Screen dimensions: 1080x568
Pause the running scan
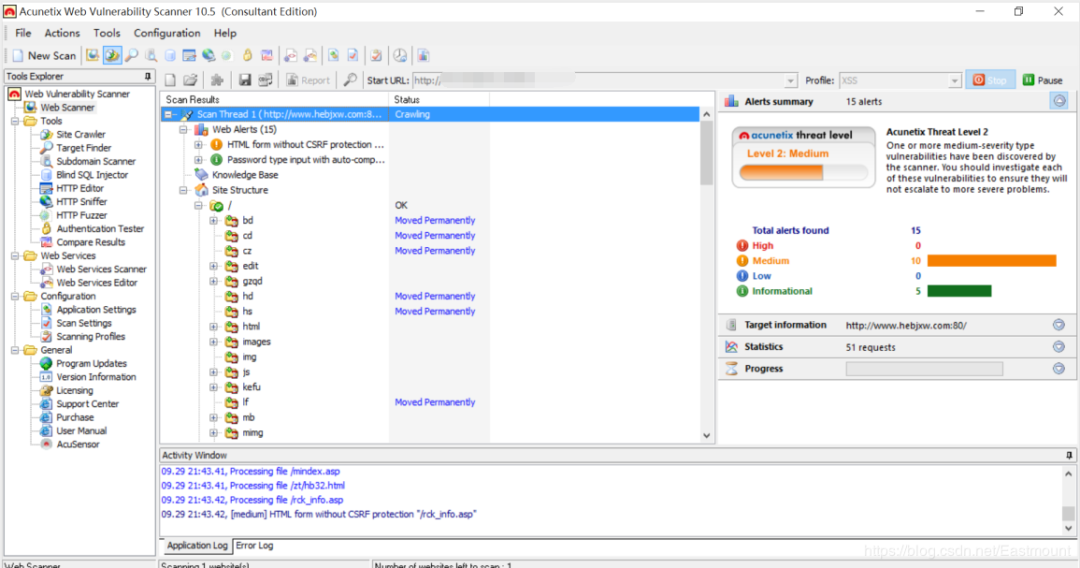(1042, 81)
